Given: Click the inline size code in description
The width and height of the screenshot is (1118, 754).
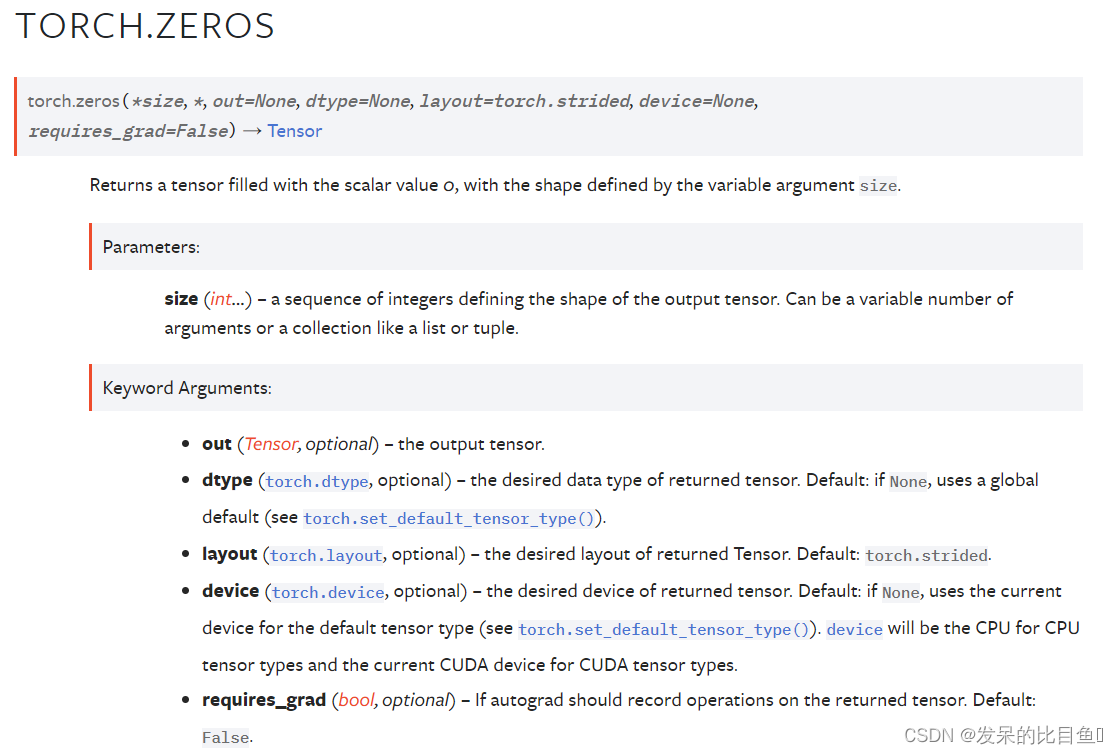Looking at the screenshot, I should [878, 186].
